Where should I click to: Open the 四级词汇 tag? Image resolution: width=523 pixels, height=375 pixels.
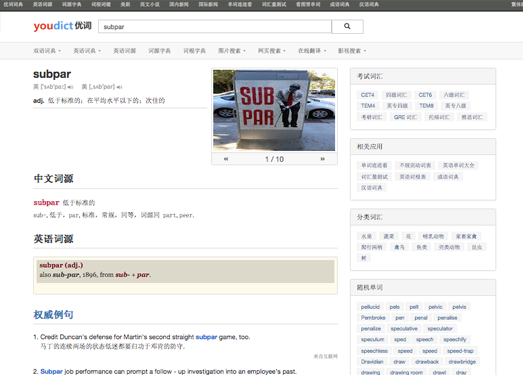coord(396,95)
